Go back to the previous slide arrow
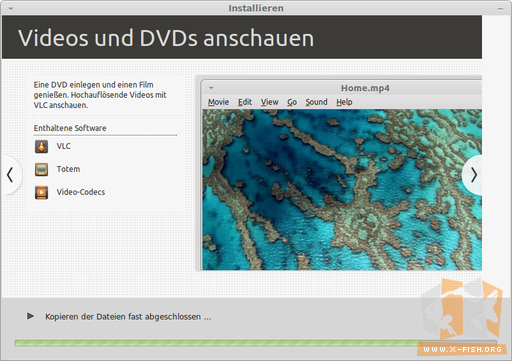Image resolution: width=512 pixels, height=361 pixels. click(11, 175)
